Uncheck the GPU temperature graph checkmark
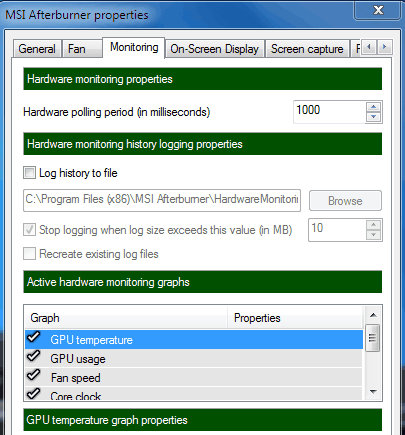 click(x=33, y=337)
